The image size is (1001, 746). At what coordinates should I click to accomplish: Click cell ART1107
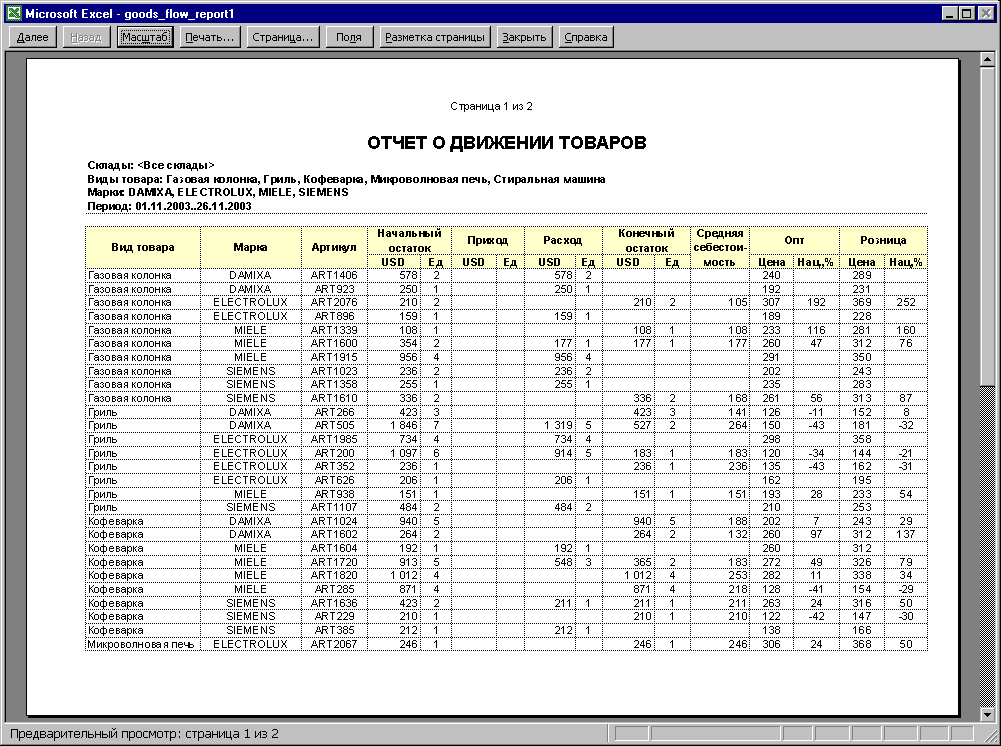334,507
